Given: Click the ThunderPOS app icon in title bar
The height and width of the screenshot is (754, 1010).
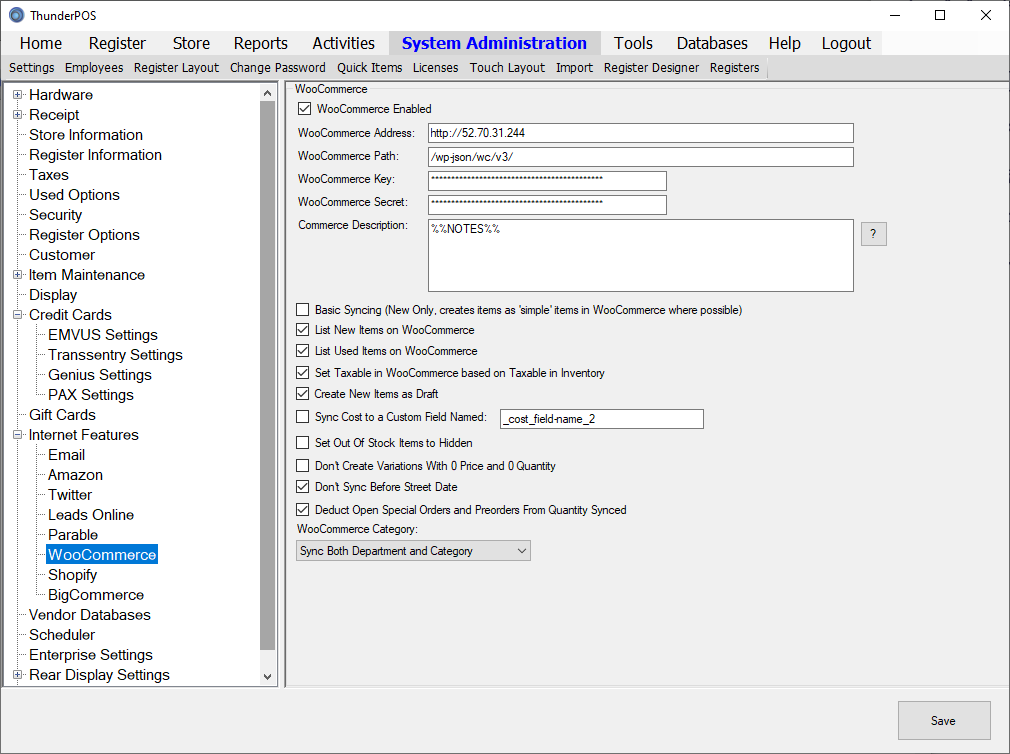Looking at the screenshot, I should (16, 15).
